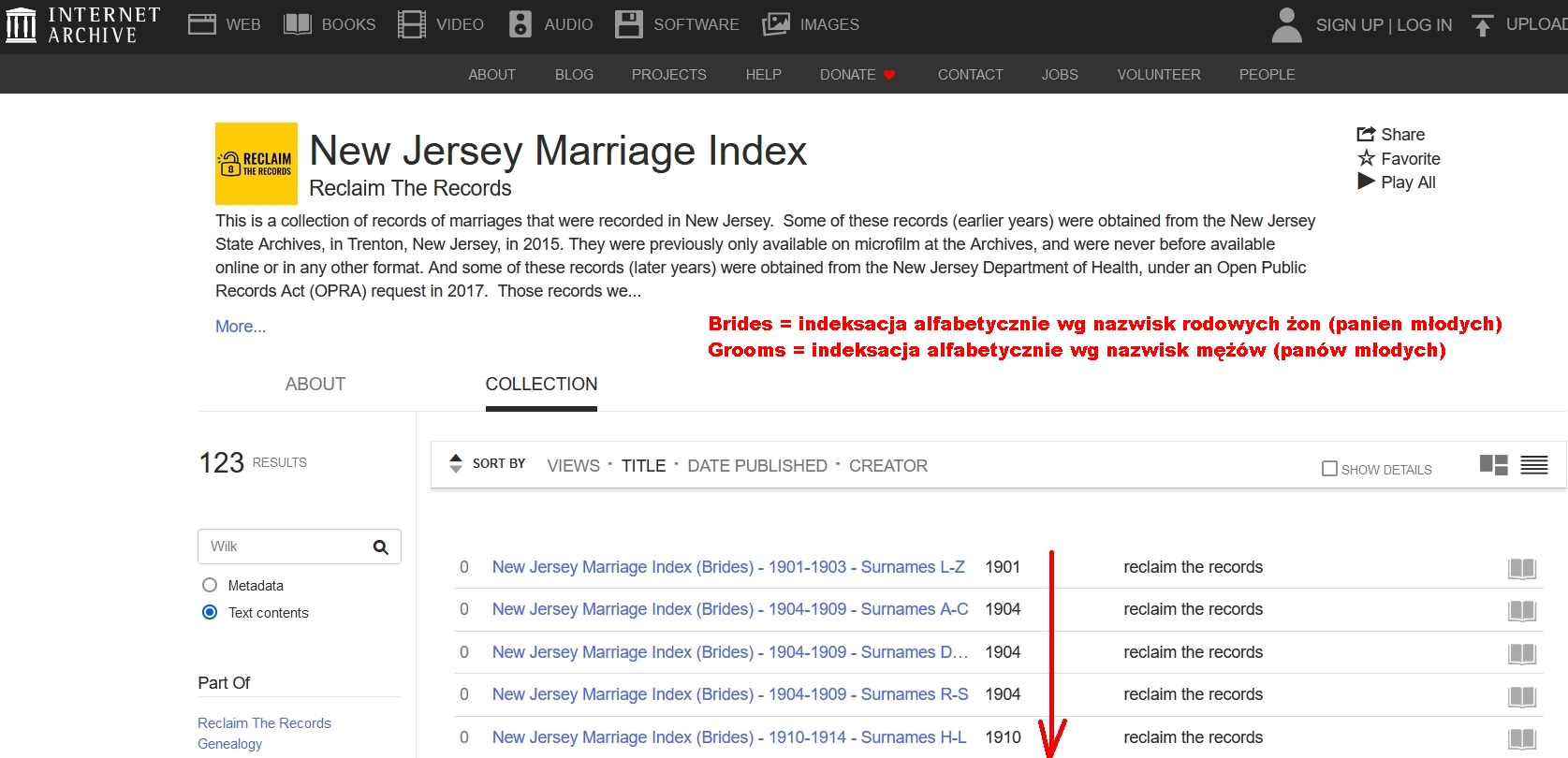Open Brides 1904-1909 Surnames A-C record
The image size is (1568, 758).
[730, 609]
